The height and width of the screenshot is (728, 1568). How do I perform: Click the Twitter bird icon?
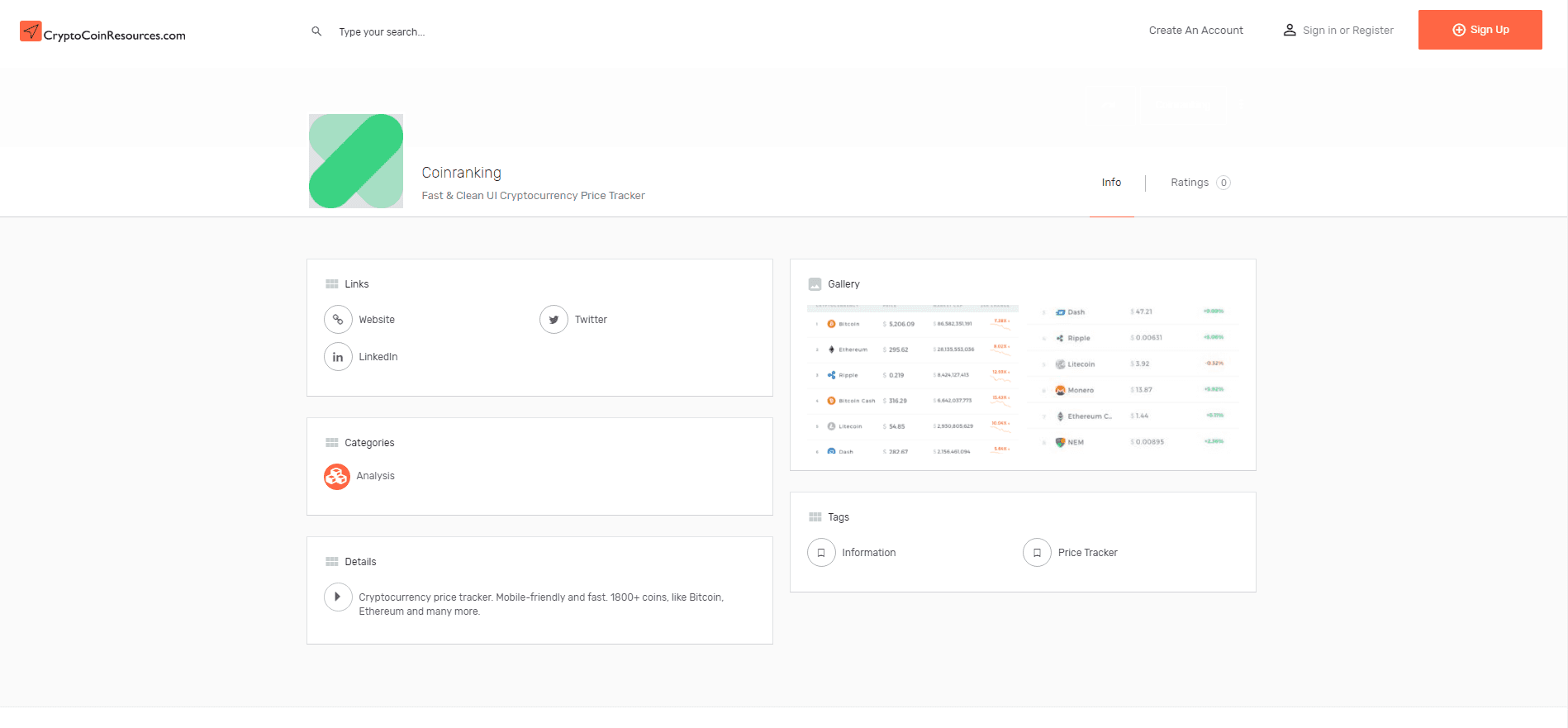[554, 320]
